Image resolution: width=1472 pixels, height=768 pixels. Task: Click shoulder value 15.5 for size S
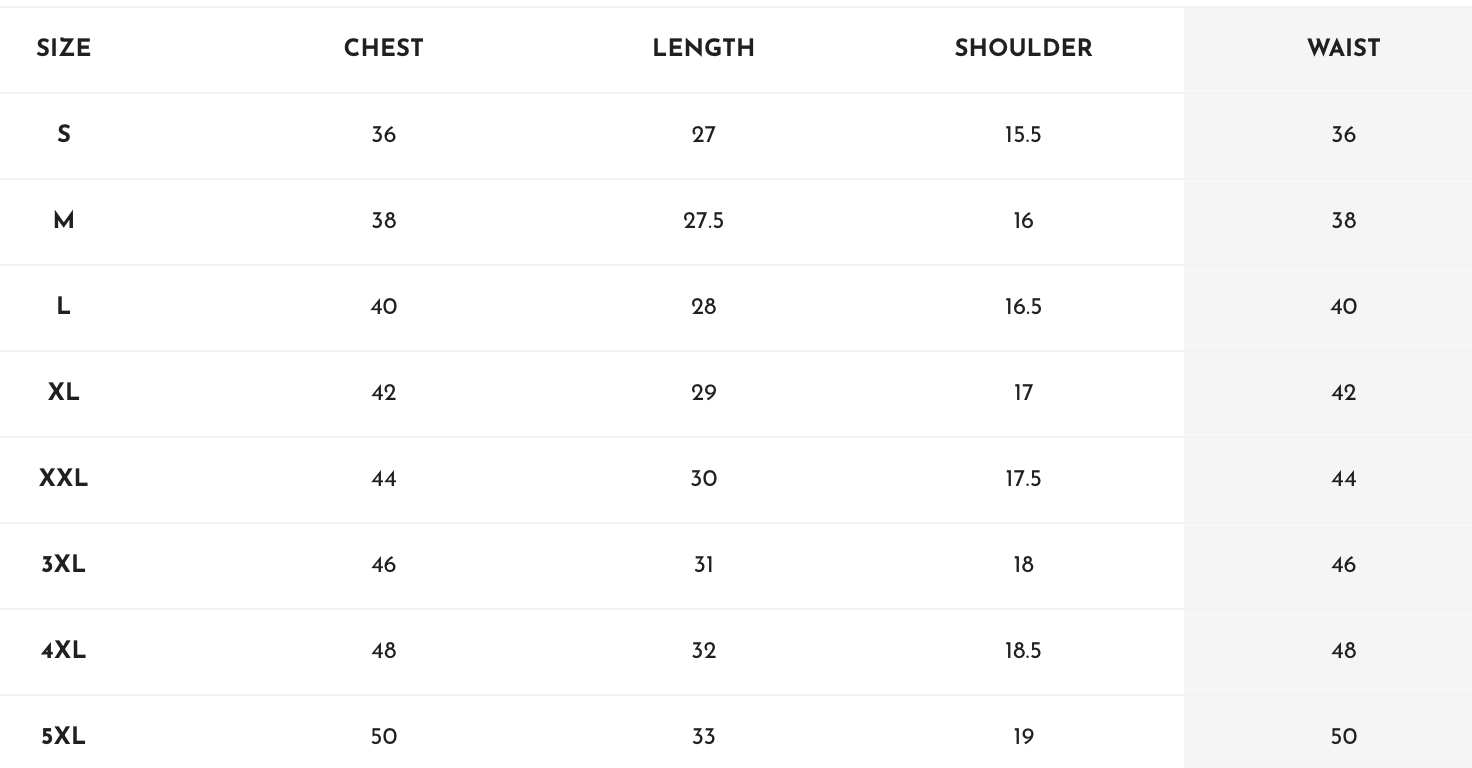(1023, 134)
